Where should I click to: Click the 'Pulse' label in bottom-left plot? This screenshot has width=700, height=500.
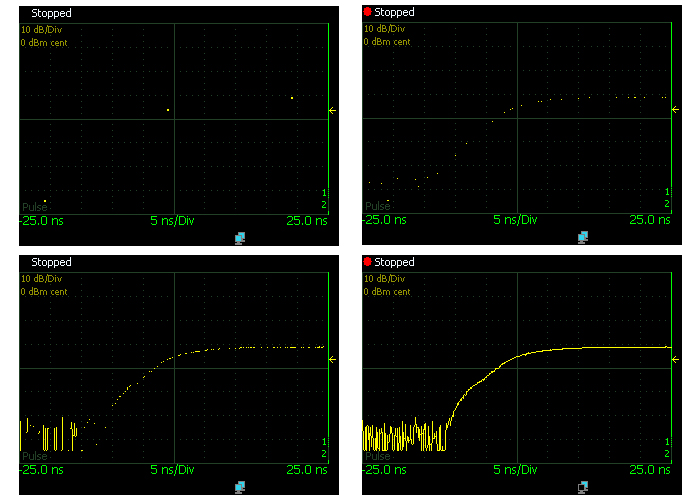pos(34,456)
